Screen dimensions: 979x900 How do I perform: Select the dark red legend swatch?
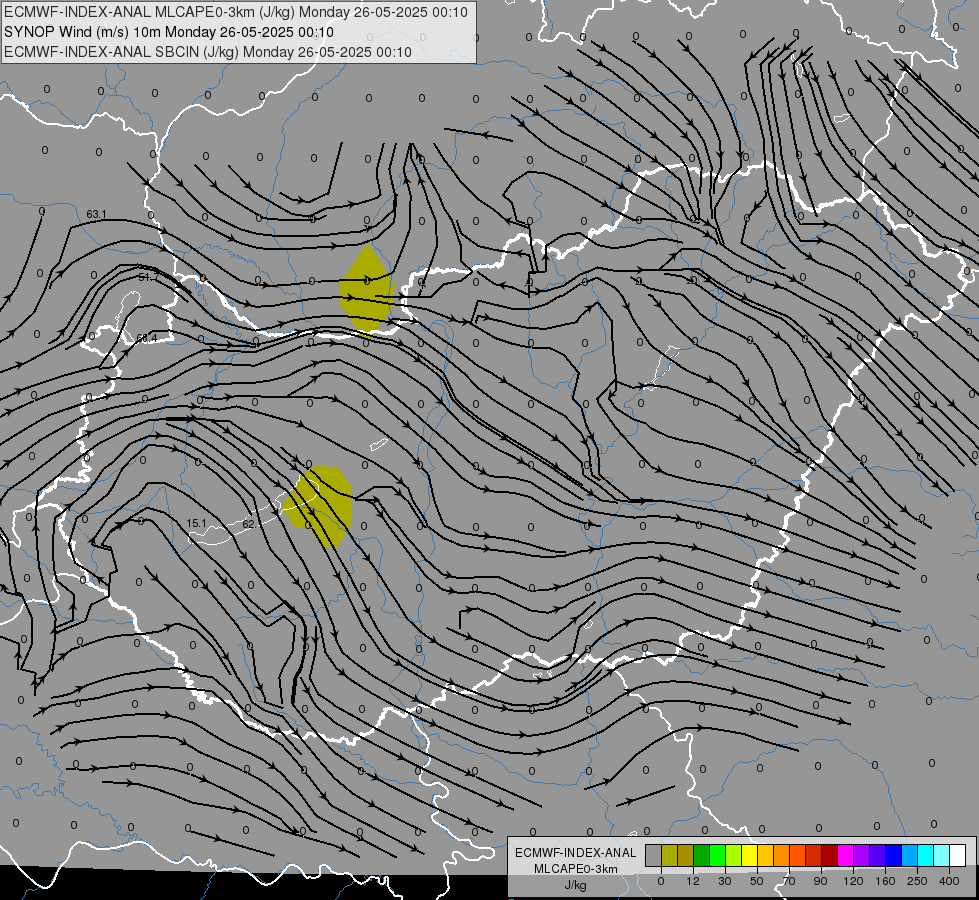tap(830, 855)
